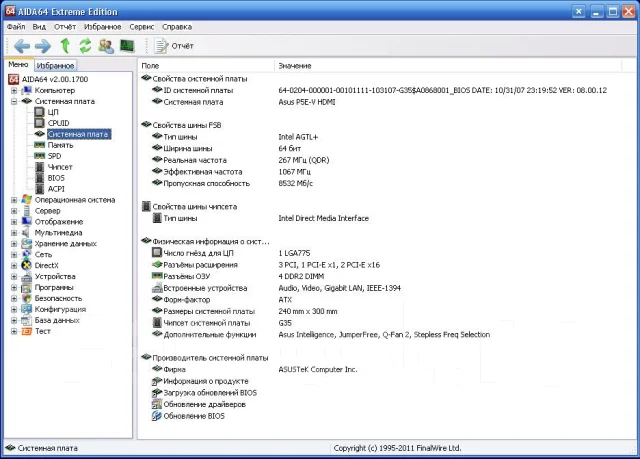Select Число гнёзд для ЦП row
The image size is (640, 459).
[x=231, y=253]
